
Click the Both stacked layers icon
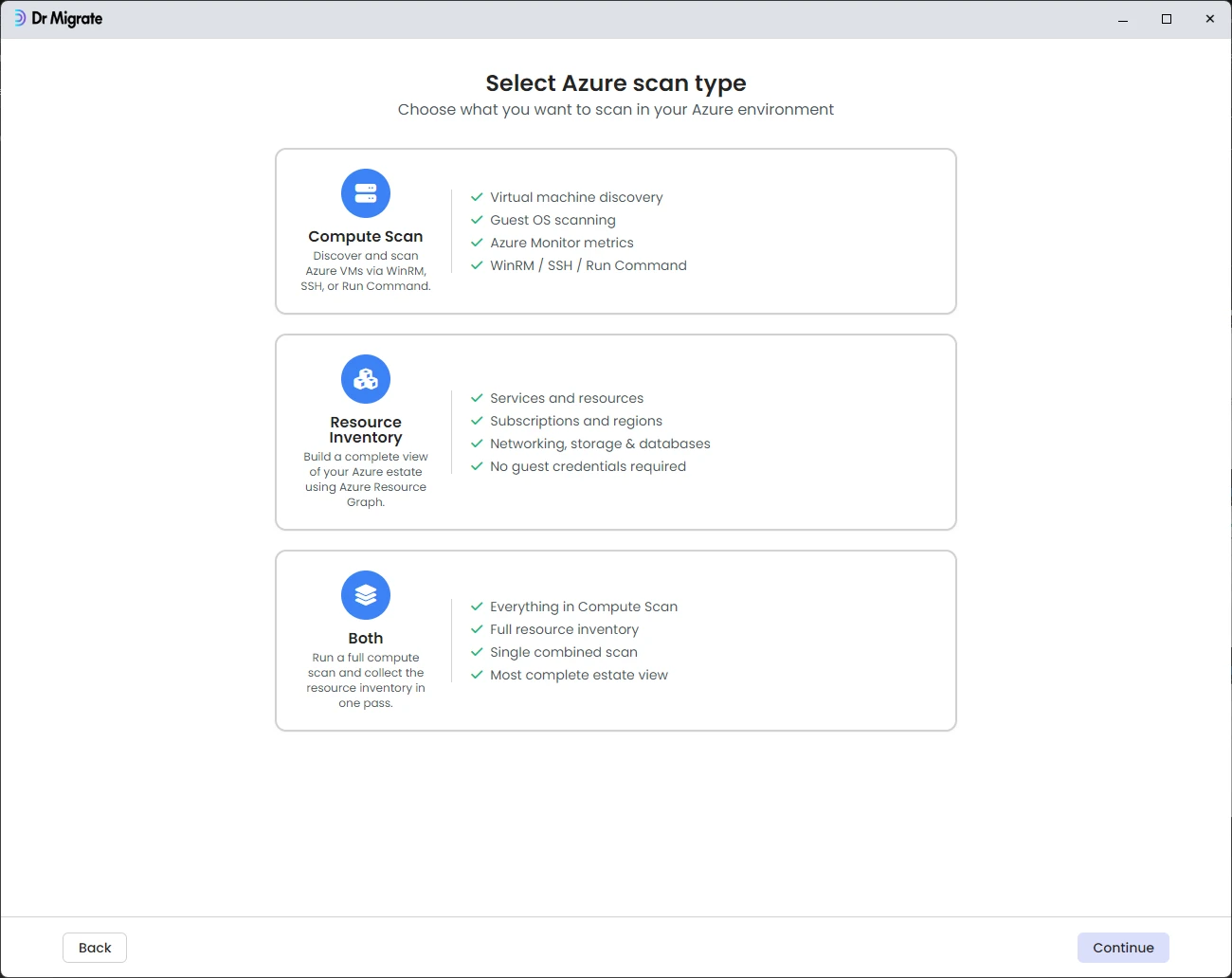pyautogui.click(x=366, y=595)
